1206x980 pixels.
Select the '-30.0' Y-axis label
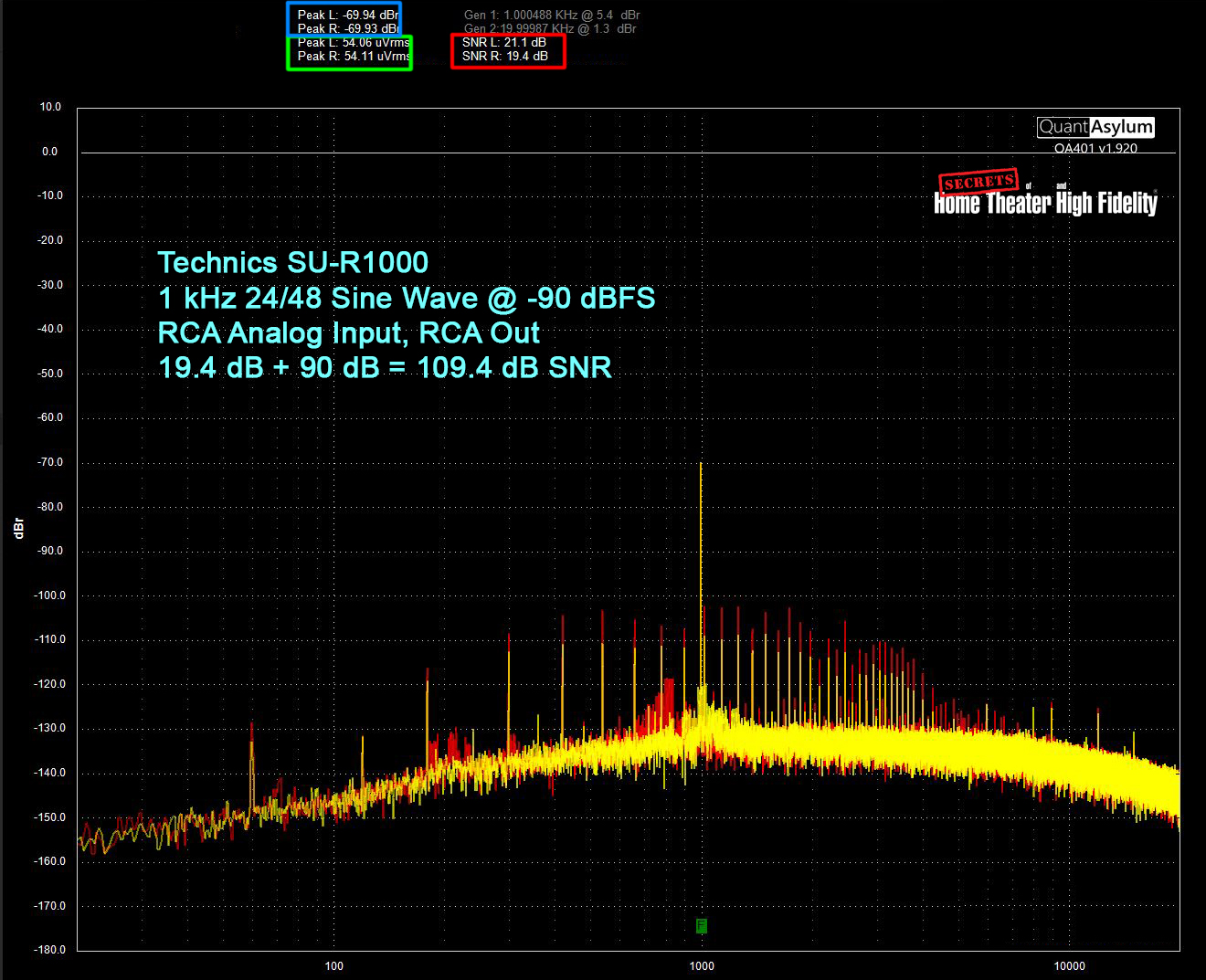point(50,285)
